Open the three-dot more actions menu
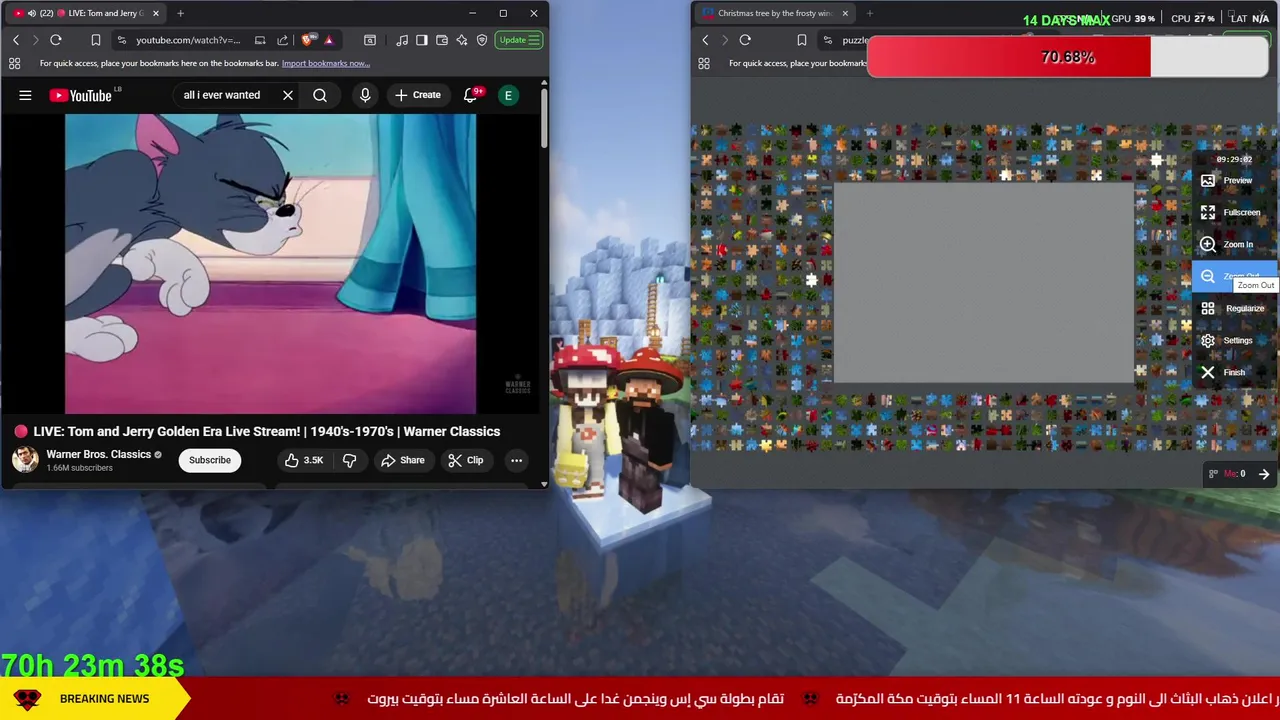Image resolution: width=1280 pixels, height=720 pixels. (516, 460)
